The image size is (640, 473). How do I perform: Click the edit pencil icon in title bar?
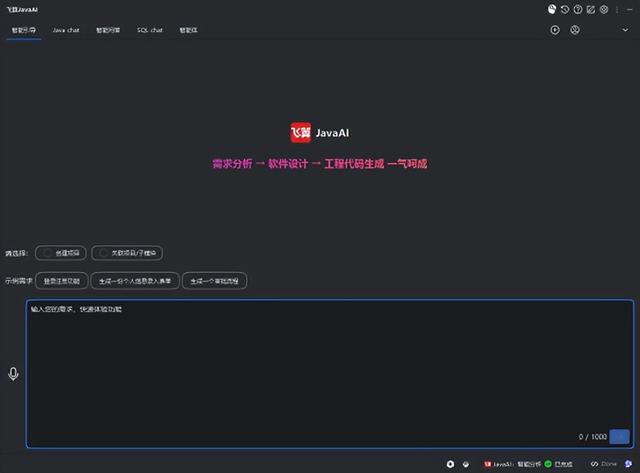[x=591, y=9]
